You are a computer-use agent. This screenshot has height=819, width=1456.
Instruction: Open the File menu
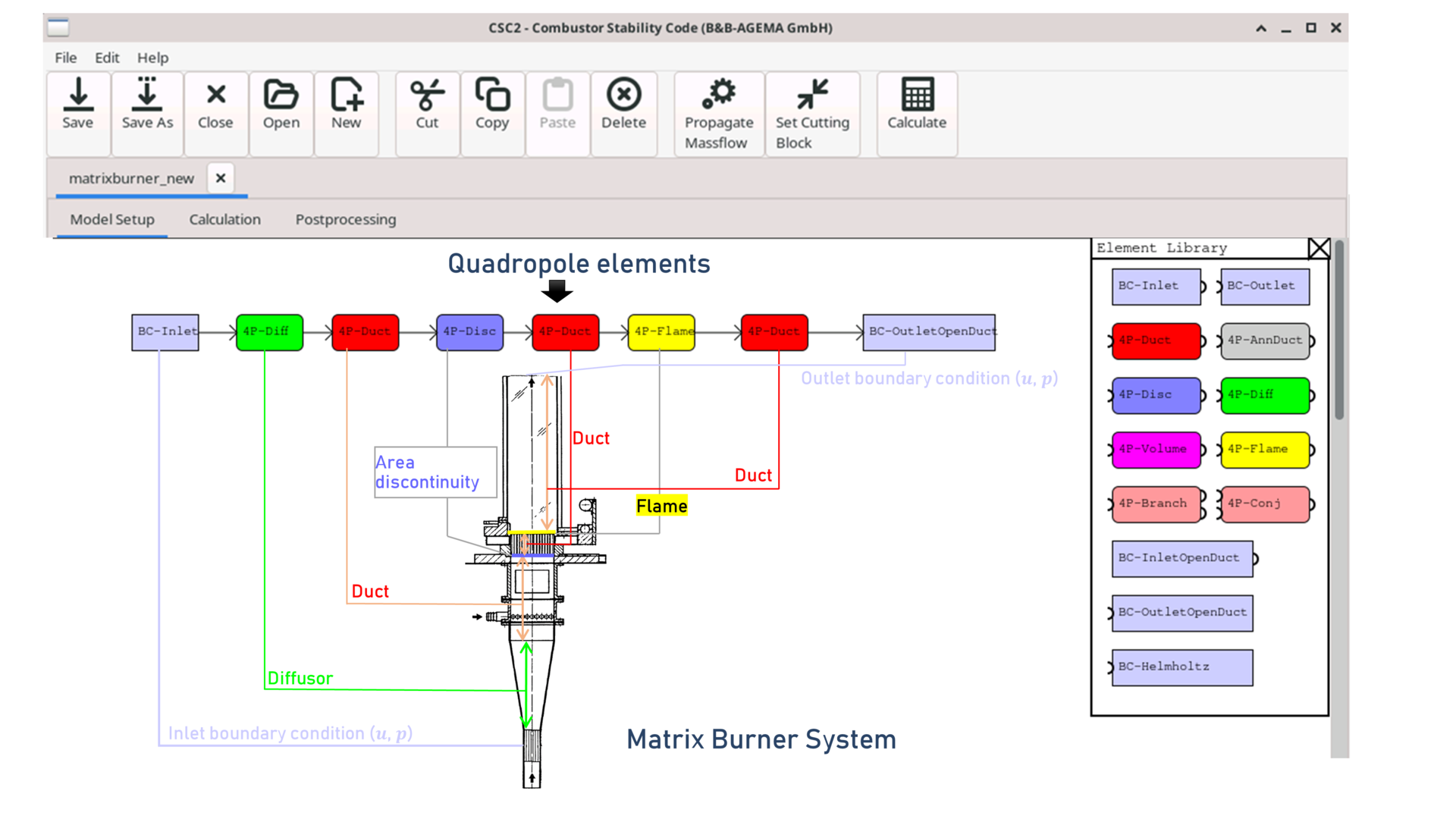tap(65, 58)
